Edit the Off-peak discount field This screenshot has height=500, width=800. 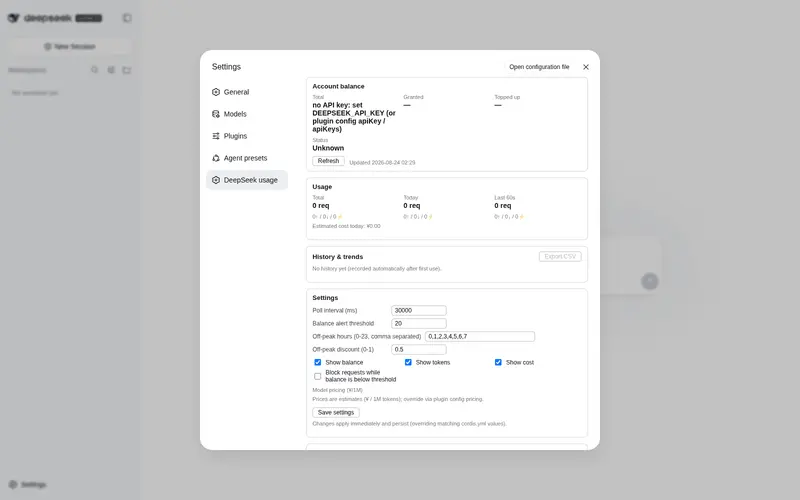[x=419, y=349]
